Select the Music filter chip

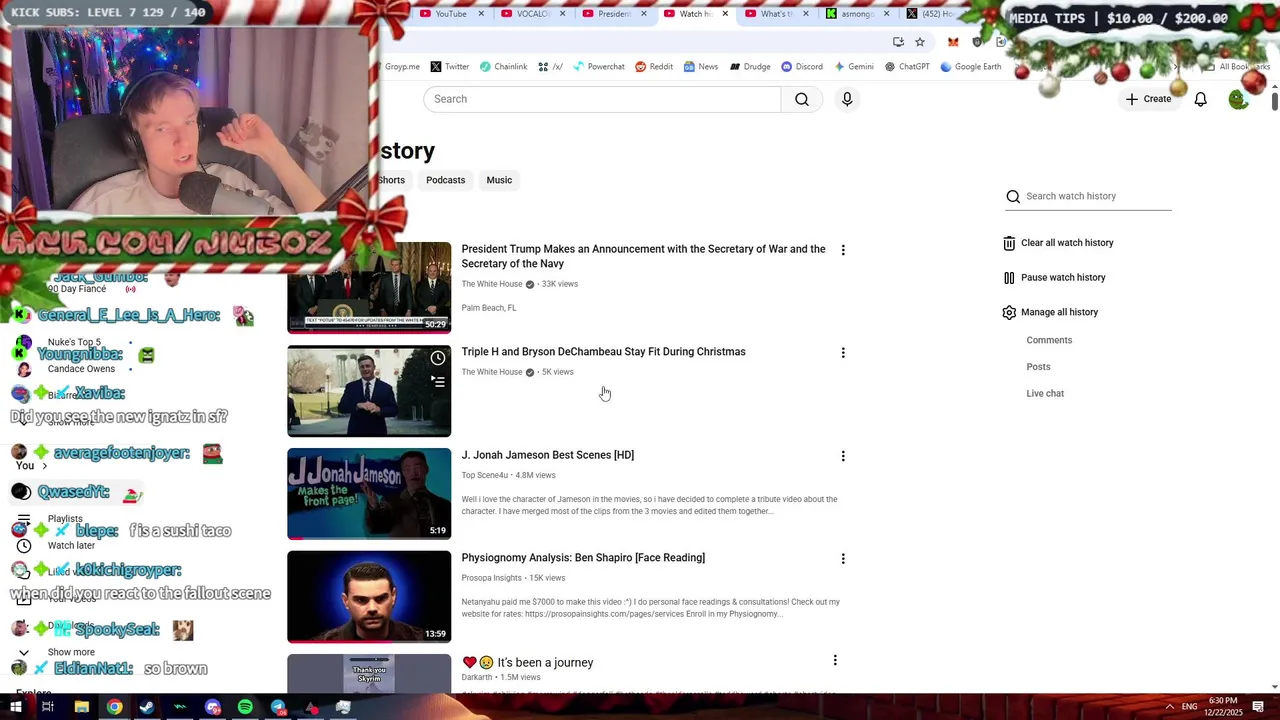tap(499, 180)
